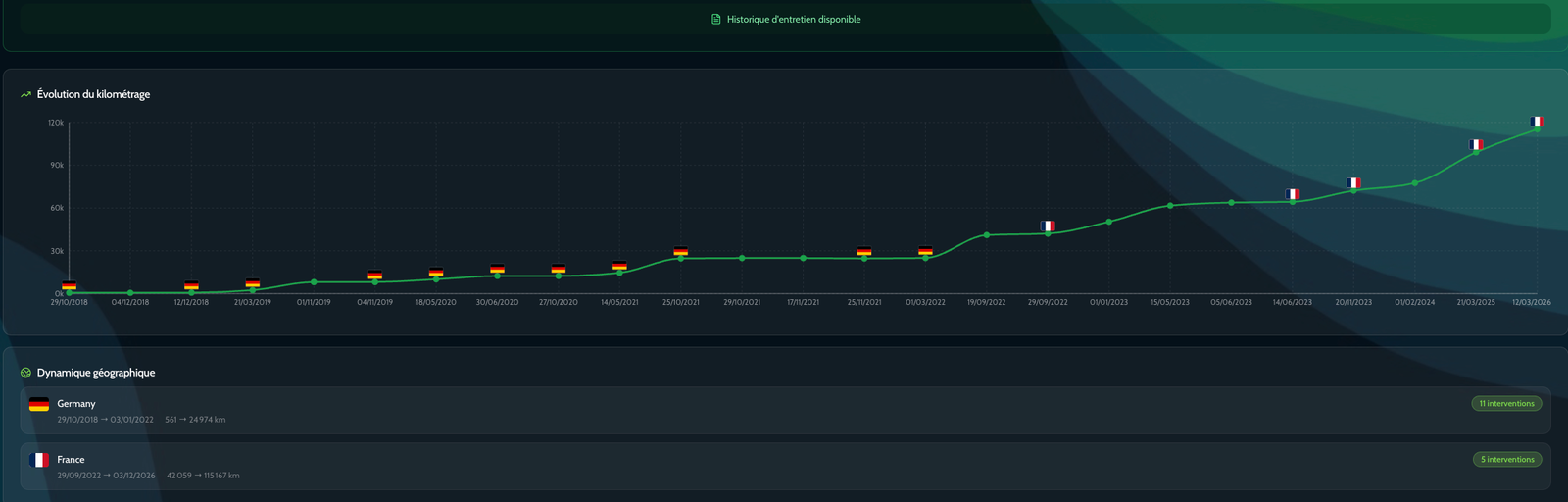Screen dimensions: 1568x502
Task: Click the trend icon next to Évolution du kilométrage
Action: pos(25,95)
